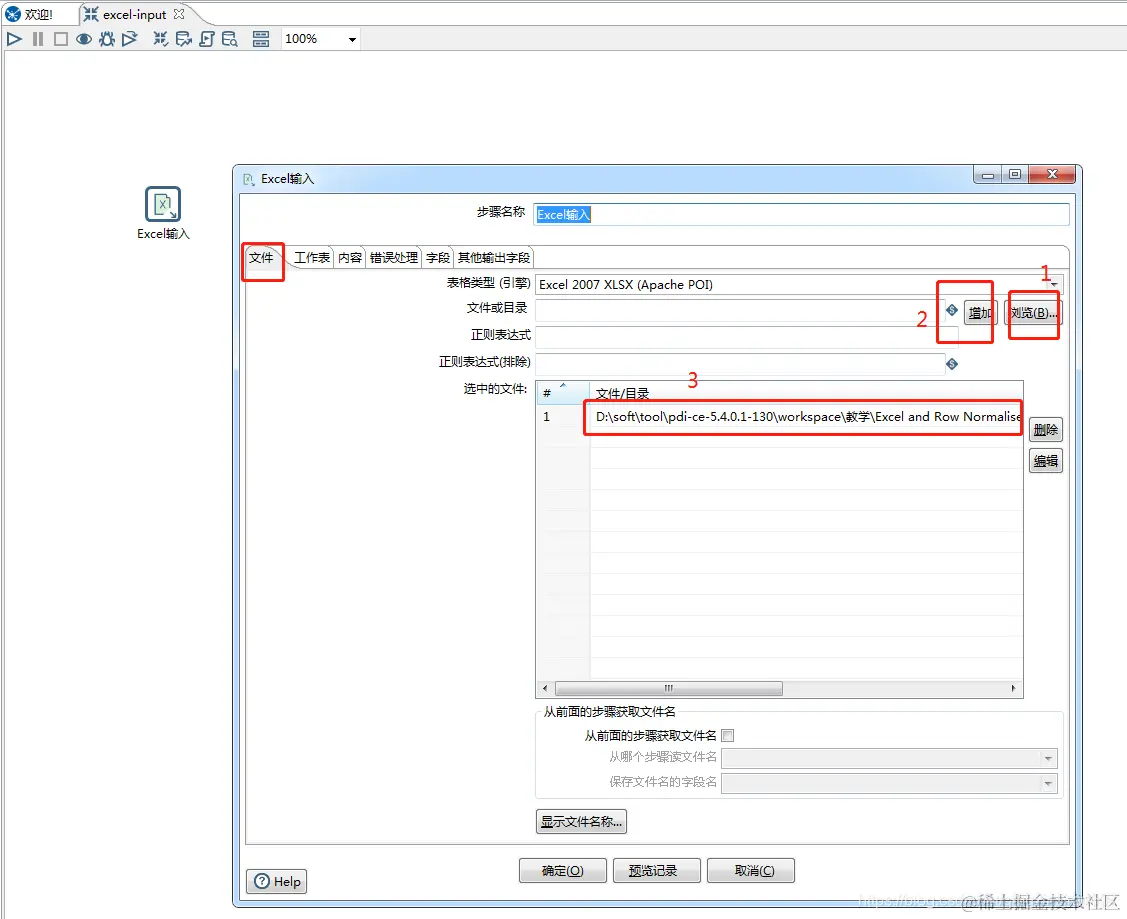Click the # column header

pyautogui.click(x=563, y=393)
